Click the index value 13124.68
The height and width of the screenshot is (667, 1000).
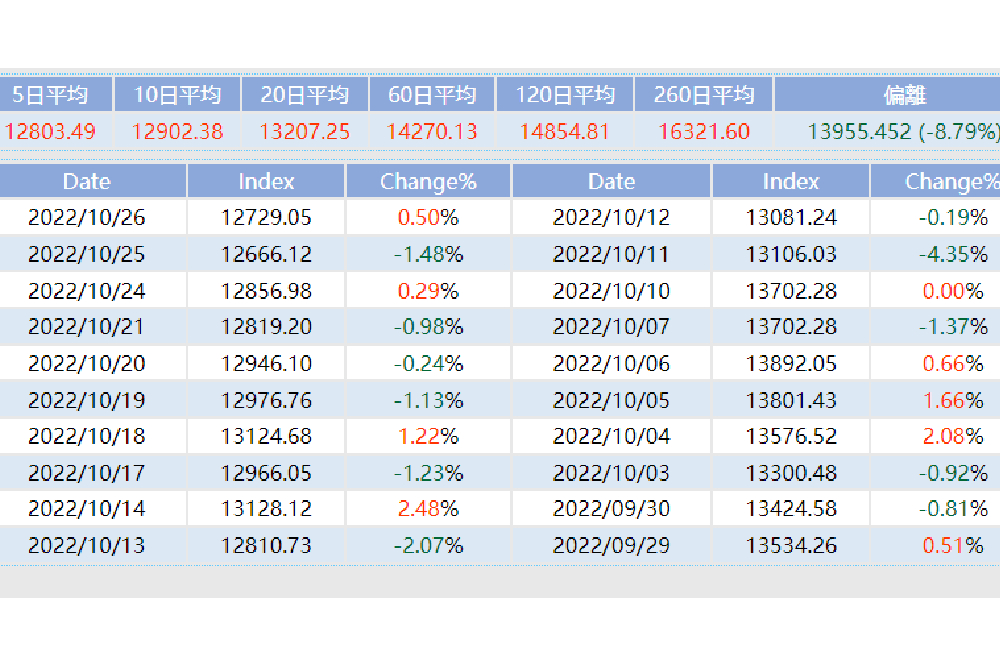pyautogui.click(x=266, y=436)
